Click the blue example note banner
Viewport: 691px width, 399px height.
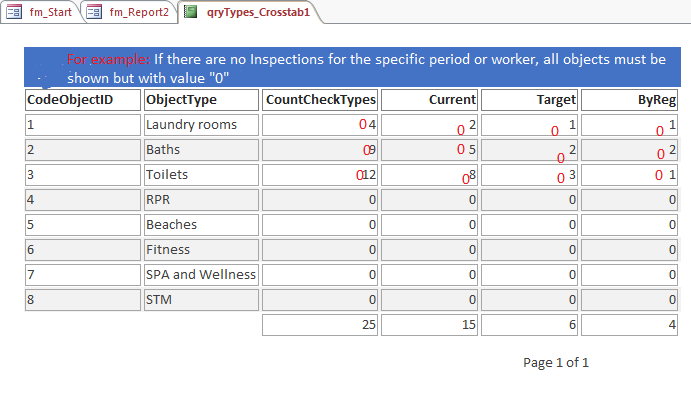click(x=352, y=67)
